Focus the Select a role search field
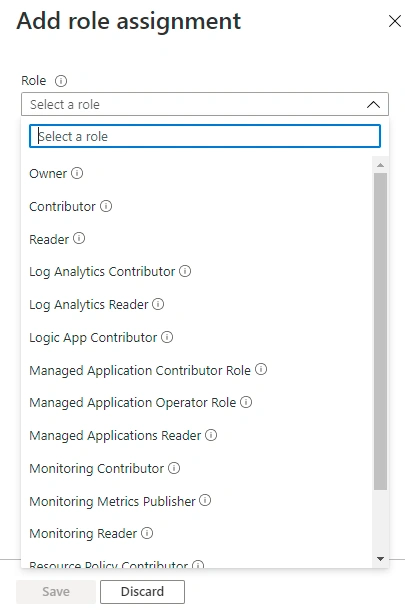 point(205,136)
